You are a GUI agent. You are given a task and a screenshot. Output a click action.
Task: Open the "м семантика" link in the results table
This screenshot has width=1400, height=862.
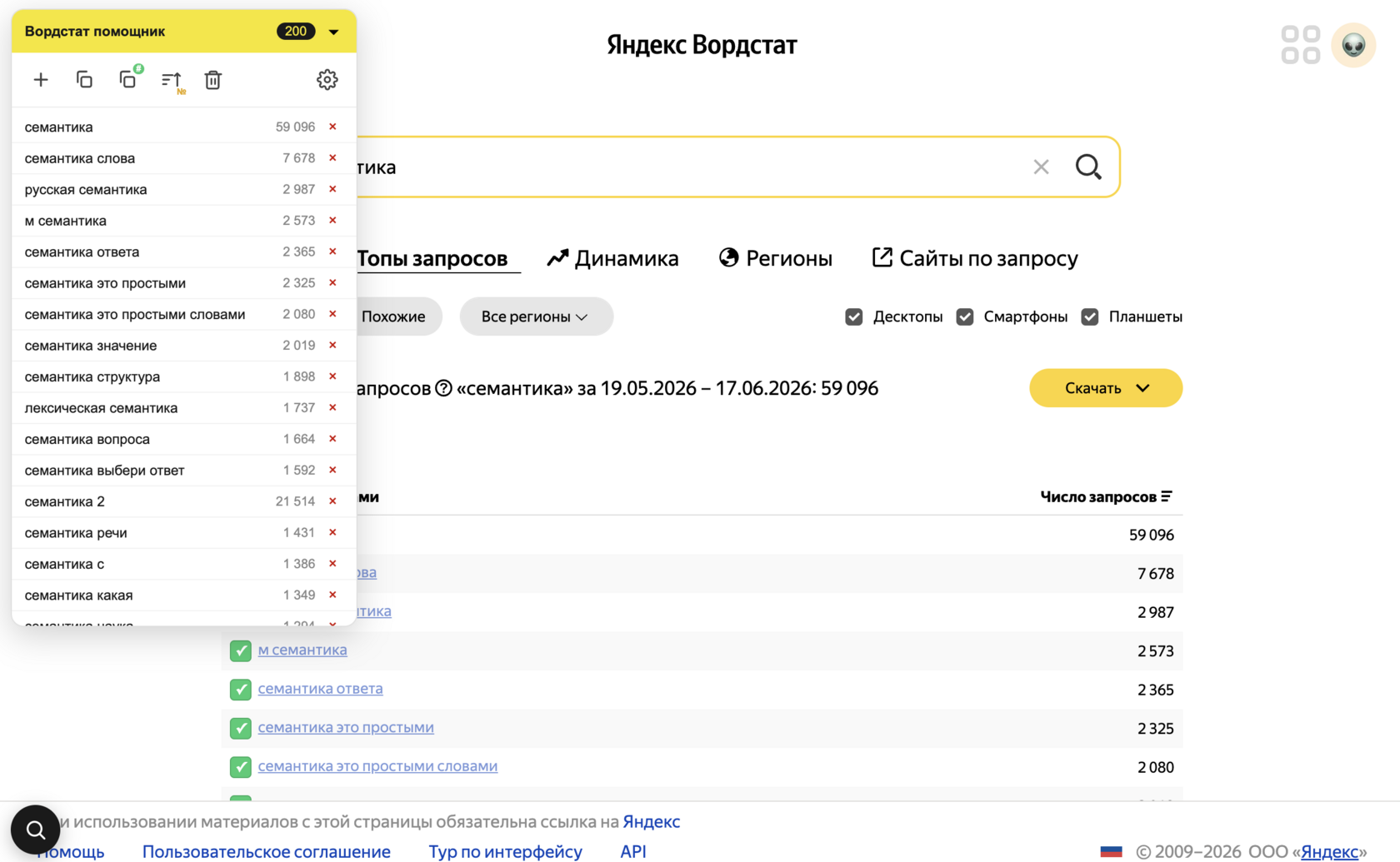coord(302,650)
